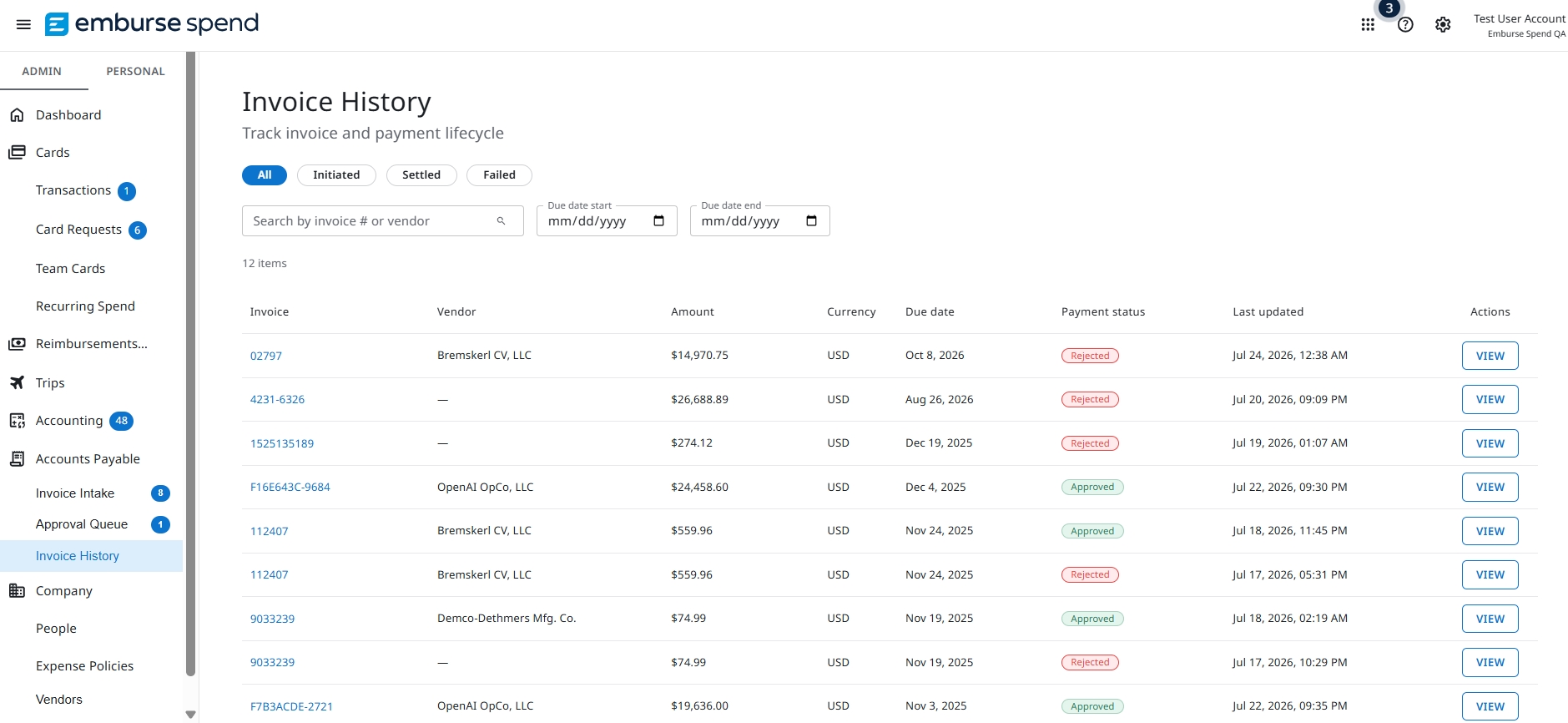Open invoice F16E643C-9684 link
The width and height of the screenshot is (1568, 723).
coord(290,488)
